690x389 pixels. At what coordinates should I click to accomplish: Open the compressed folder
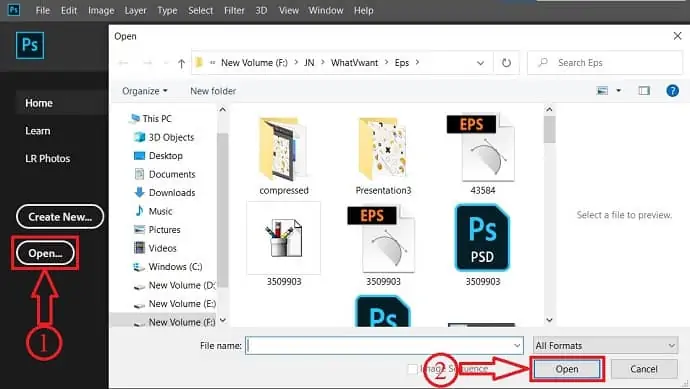[x=284, y=154]
